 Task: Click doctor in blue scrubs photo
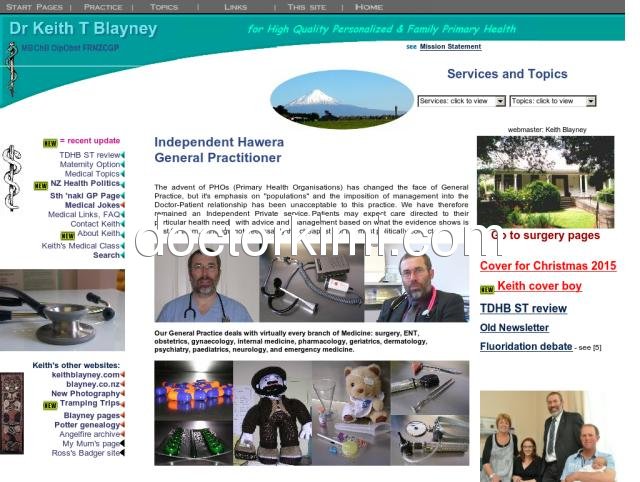coord(207,283)
